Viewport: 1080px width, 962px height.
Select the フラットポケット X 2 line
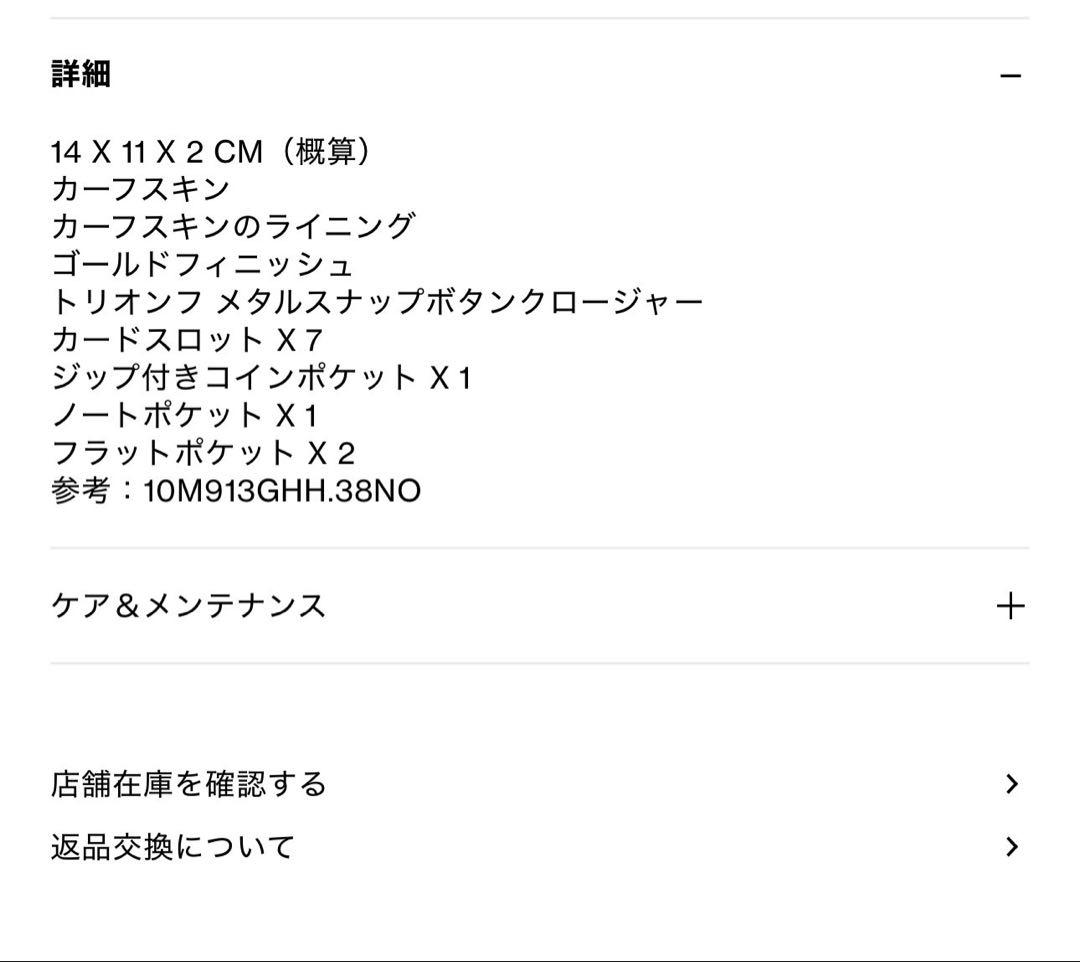tap(203, 454)
